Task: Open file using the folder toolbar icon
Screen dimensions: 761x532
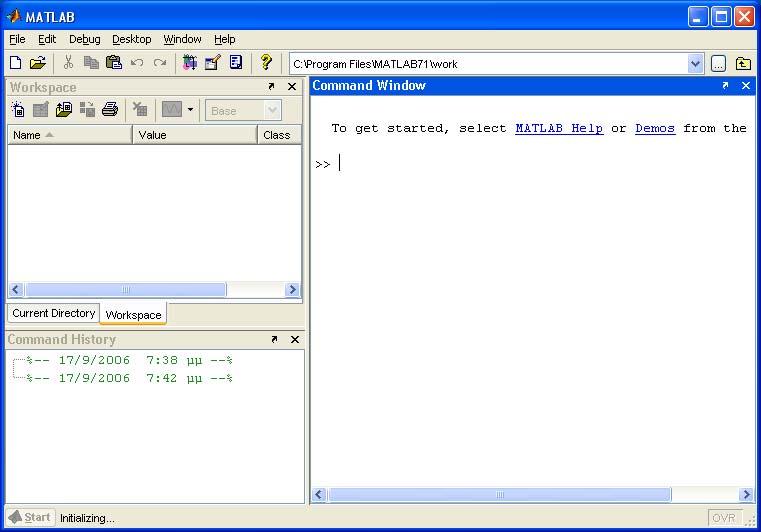Action: [37, 63]
